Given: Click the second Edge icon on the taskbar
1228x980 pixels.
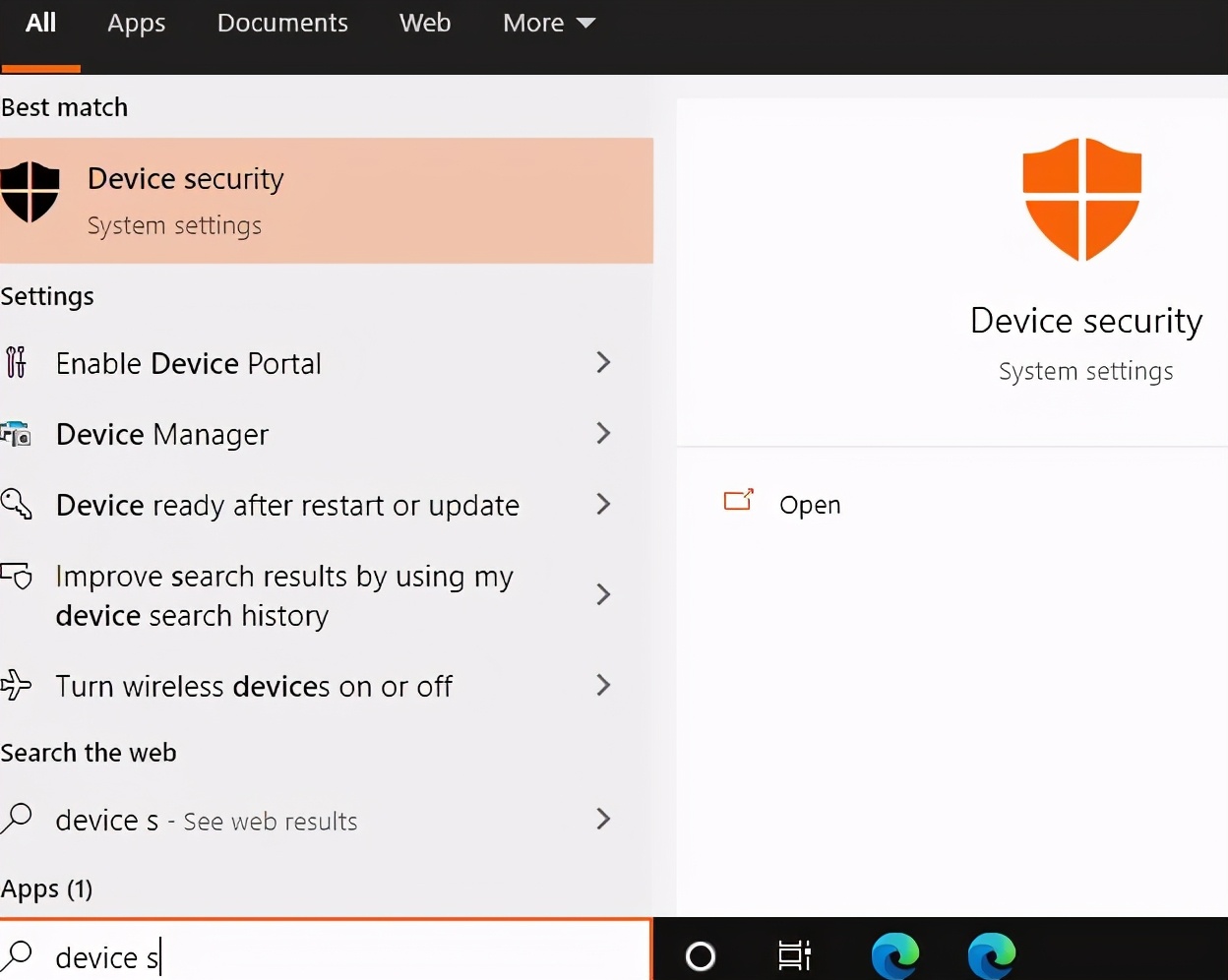Looking at the screenshot, I should point(991,954).
